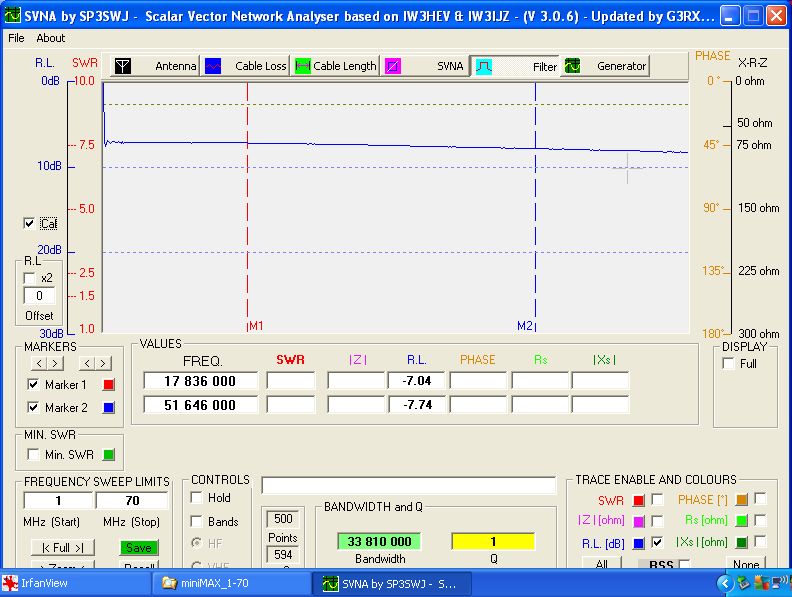Toggle the x2 return loss checkbox
The width and height of the screenshot is (792, 597).
click(x=29, y=278)
